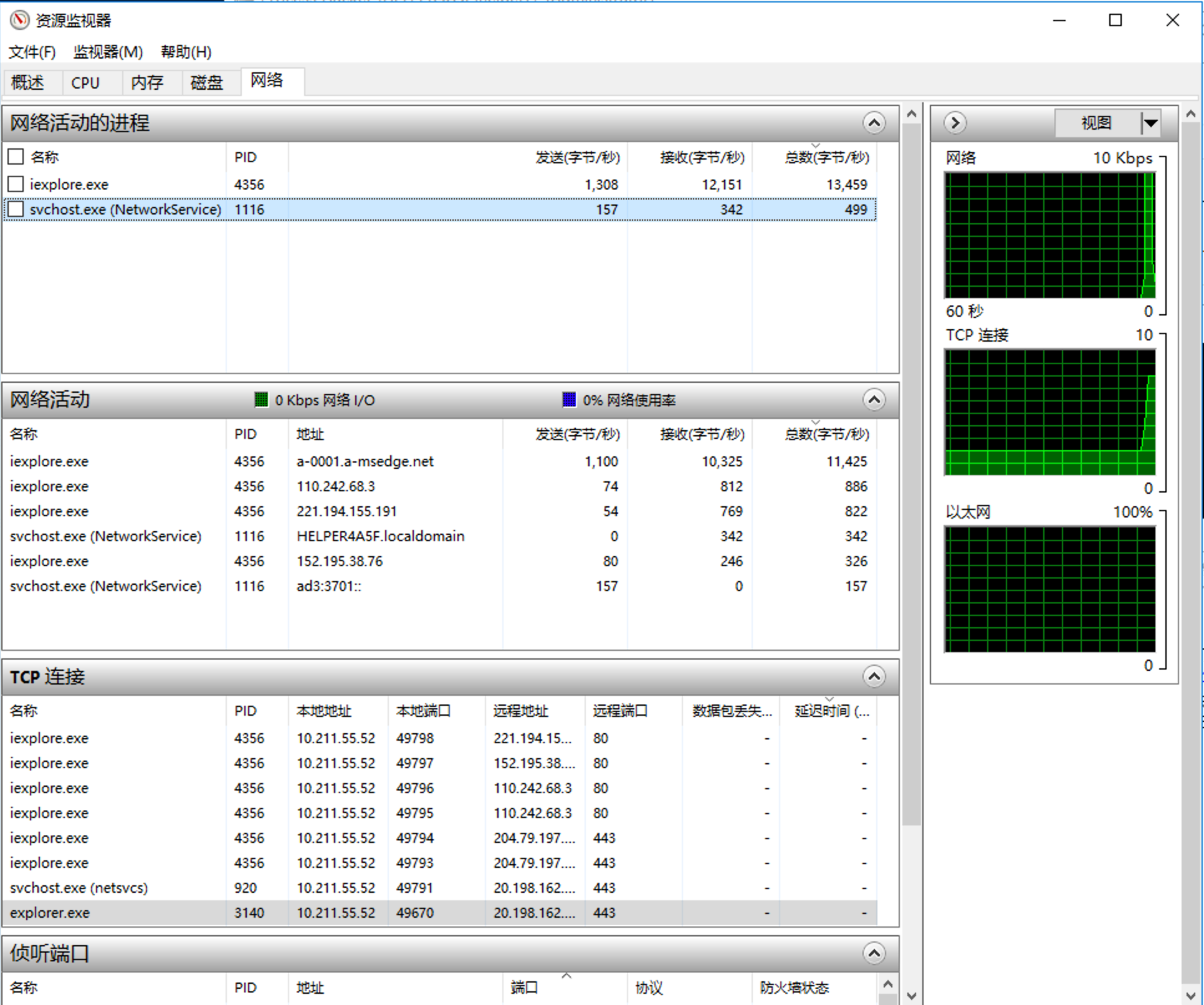Image resolution: width=1204 pixels, height=1005 pixels.
Task: Collapse the 侦听端口 section chevron
Action: tap(874, 953)
